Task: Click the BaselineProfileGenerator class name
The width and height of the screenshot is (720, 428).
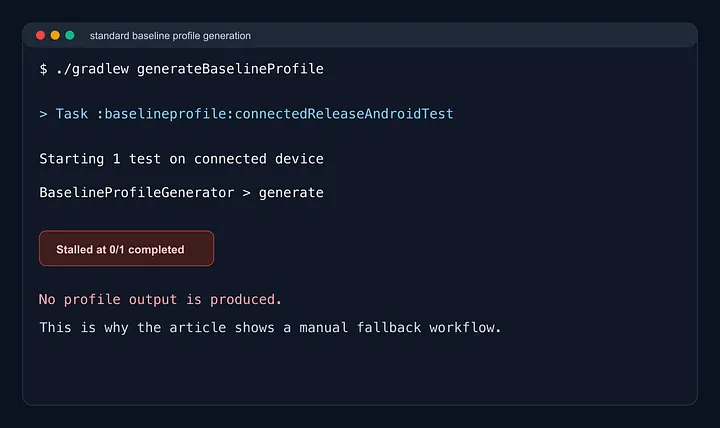Action: click(x=137, y=192)
